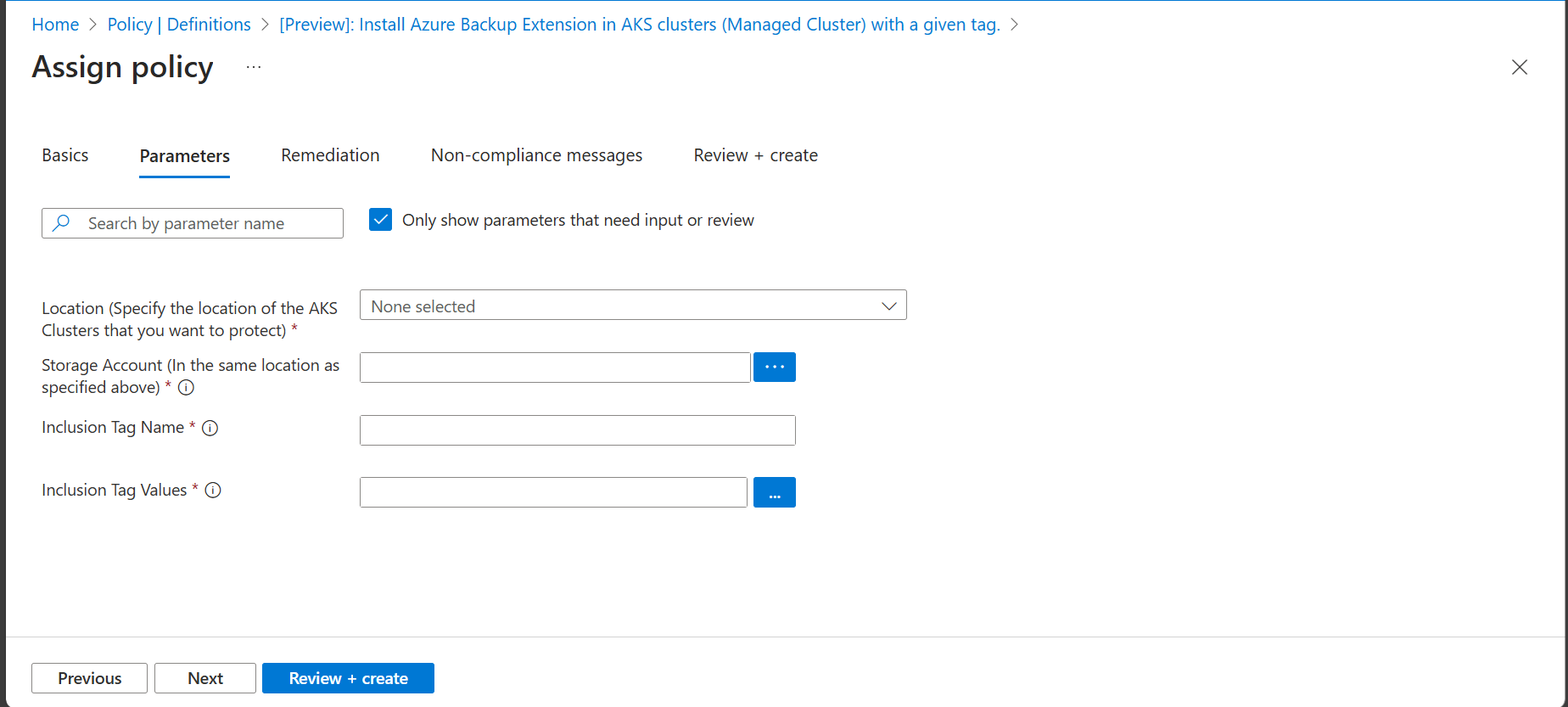1568x707 pixels.
Task: Click the info icon next to Inclusion Tag Name
Action: pos(210,429)
